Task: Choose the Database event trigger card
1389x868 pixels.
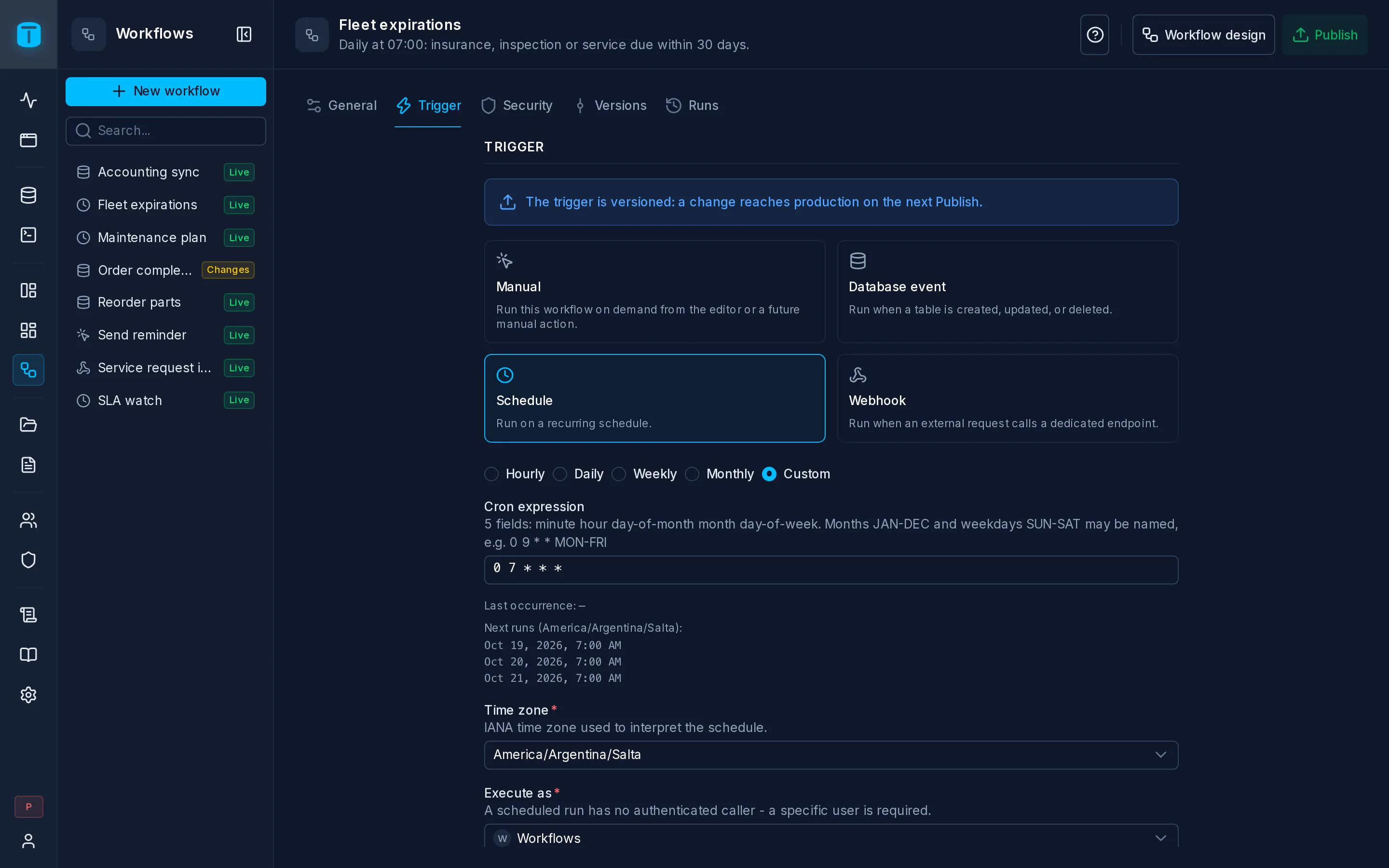Action: [x=1008, y=292]
